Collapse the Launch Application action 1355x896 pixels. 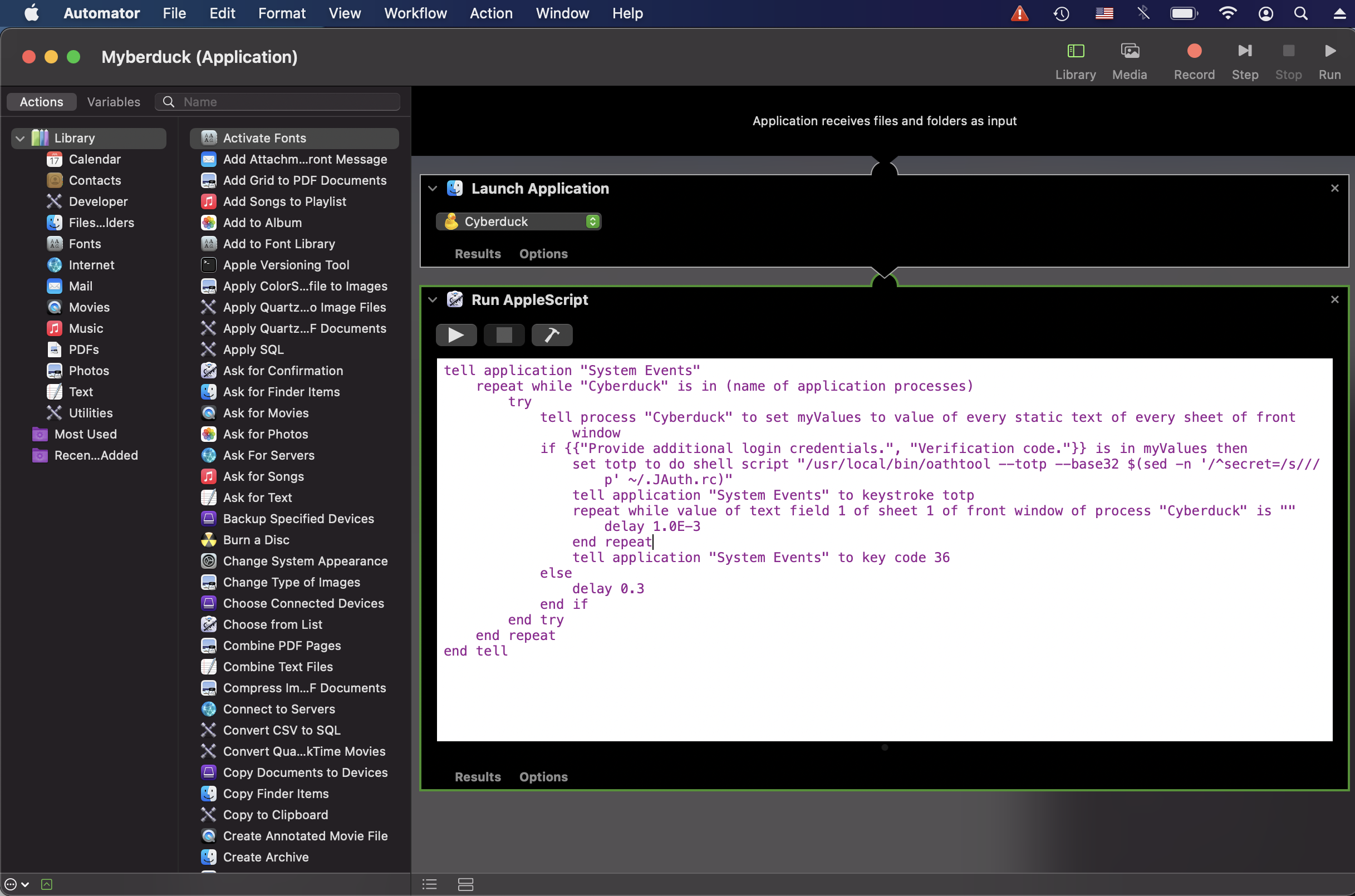pyautogui.click(x=433, y=189)
